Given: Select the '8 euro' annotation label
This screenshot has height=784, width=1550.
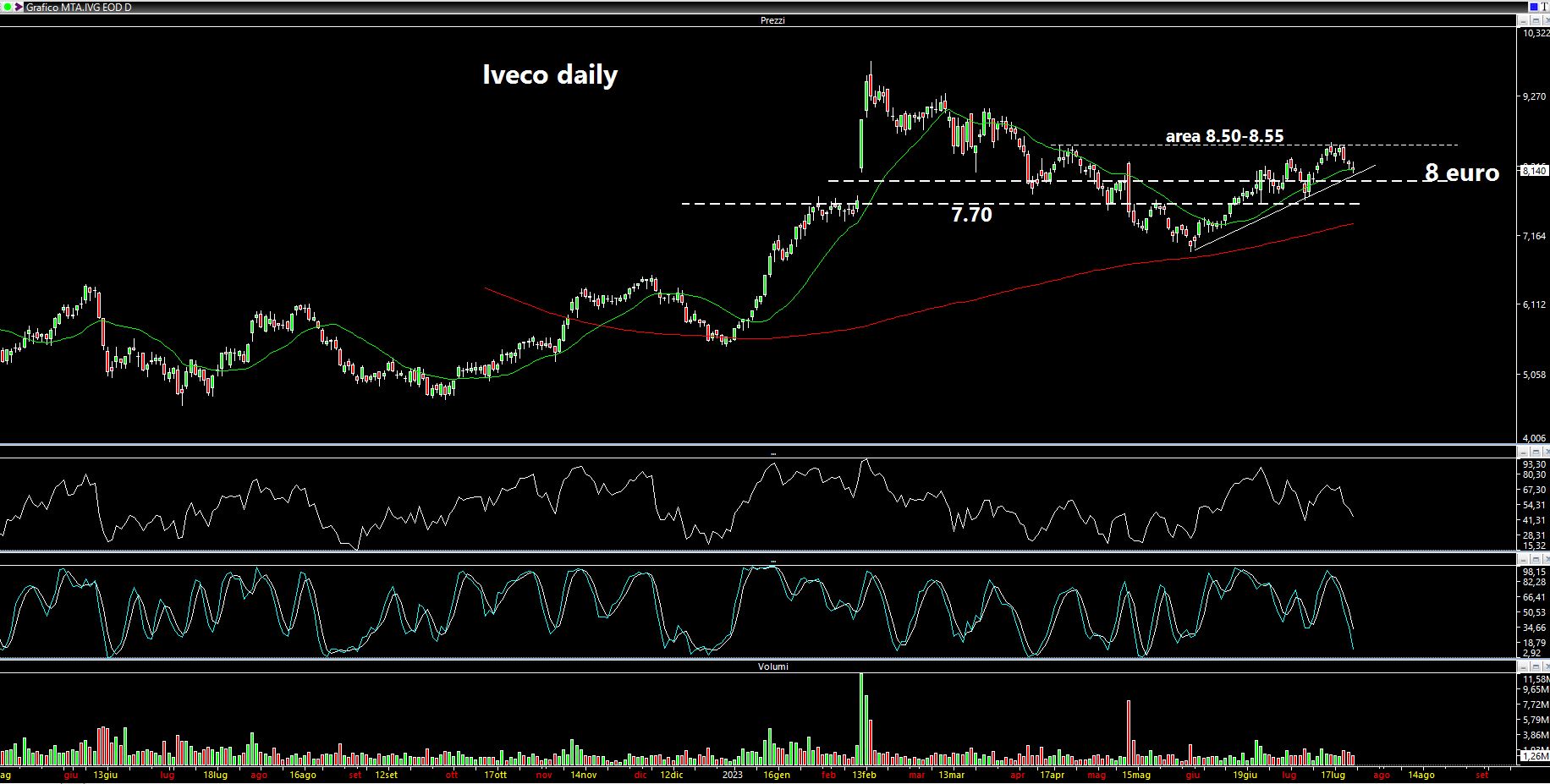Looking at the screenshot, I should [x=1462, y=173].
